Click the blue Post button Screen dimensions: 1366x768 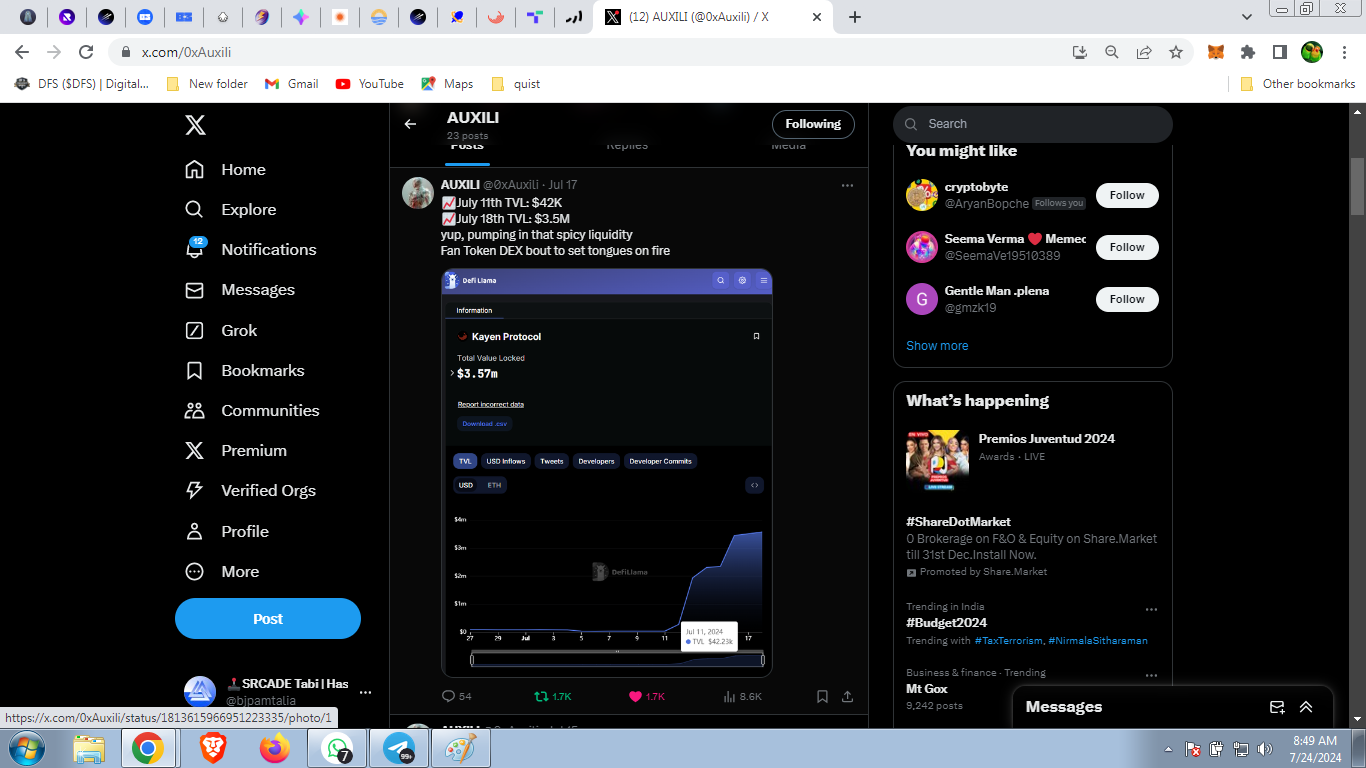(268, 619)
